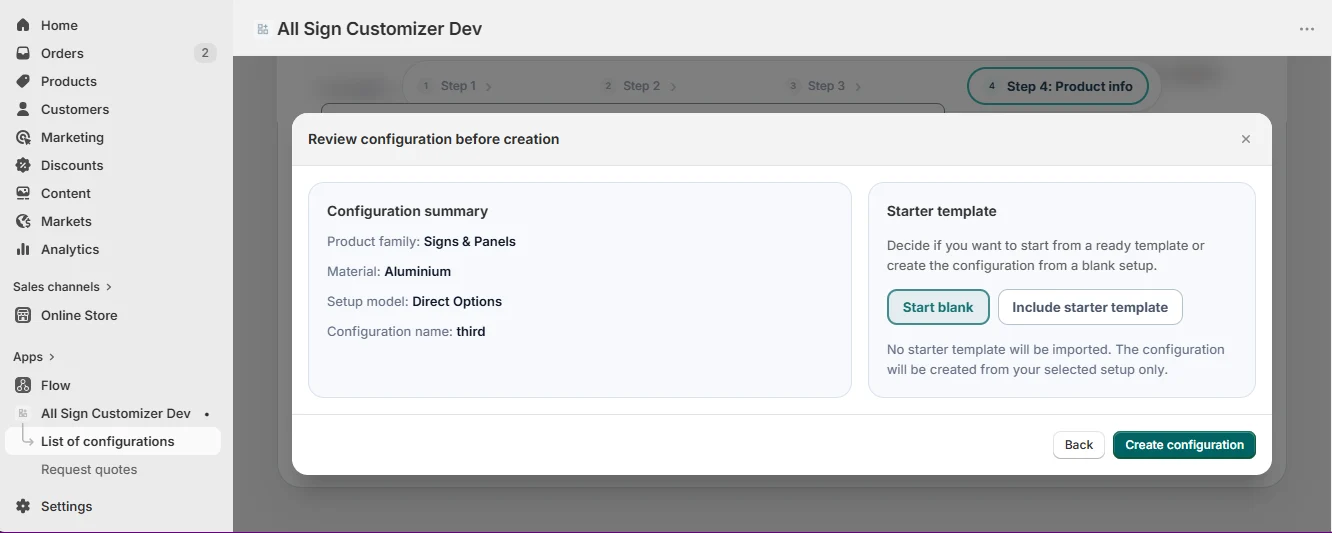The height and width of the screenshot is (533, 1332).
Task: Expand the Sales channels section
Action: point(62,287)
